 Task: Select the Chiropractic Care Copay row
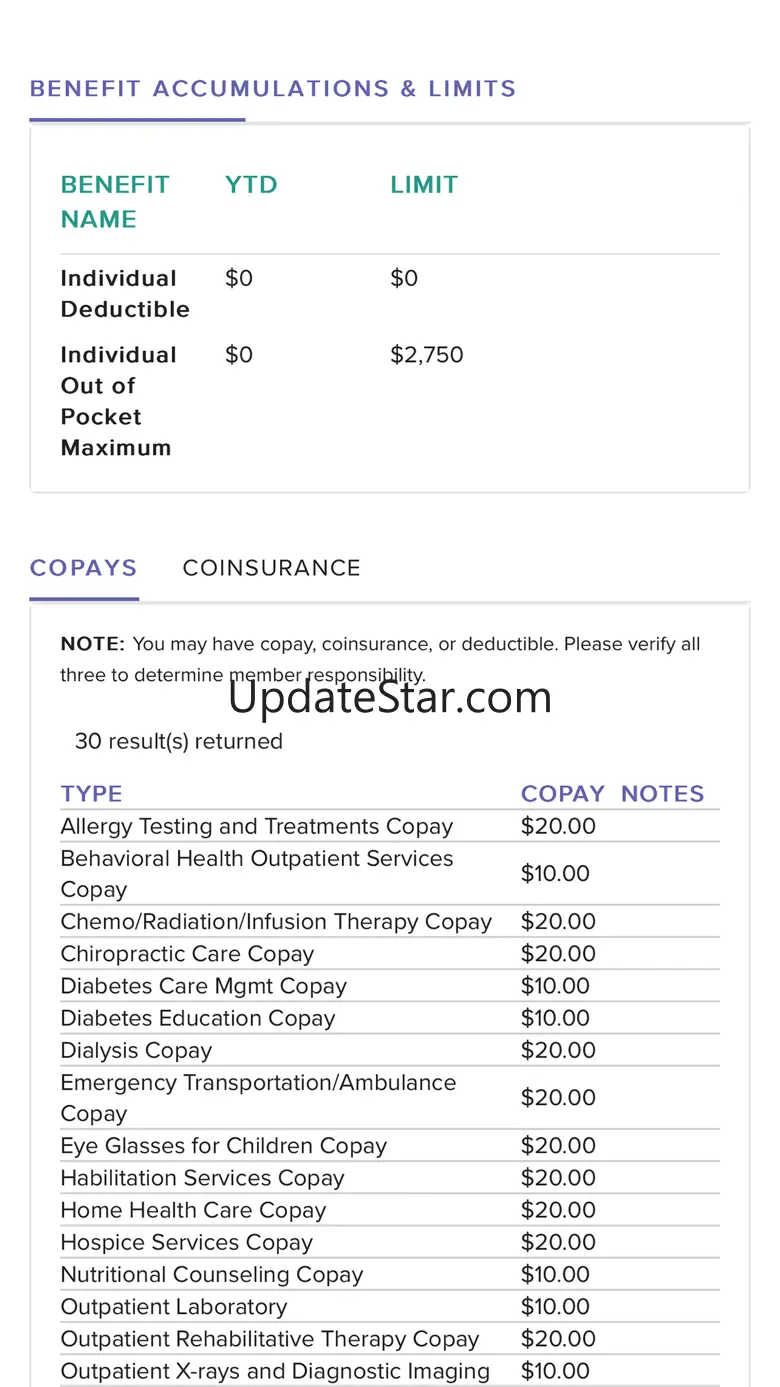coord(187,954)
